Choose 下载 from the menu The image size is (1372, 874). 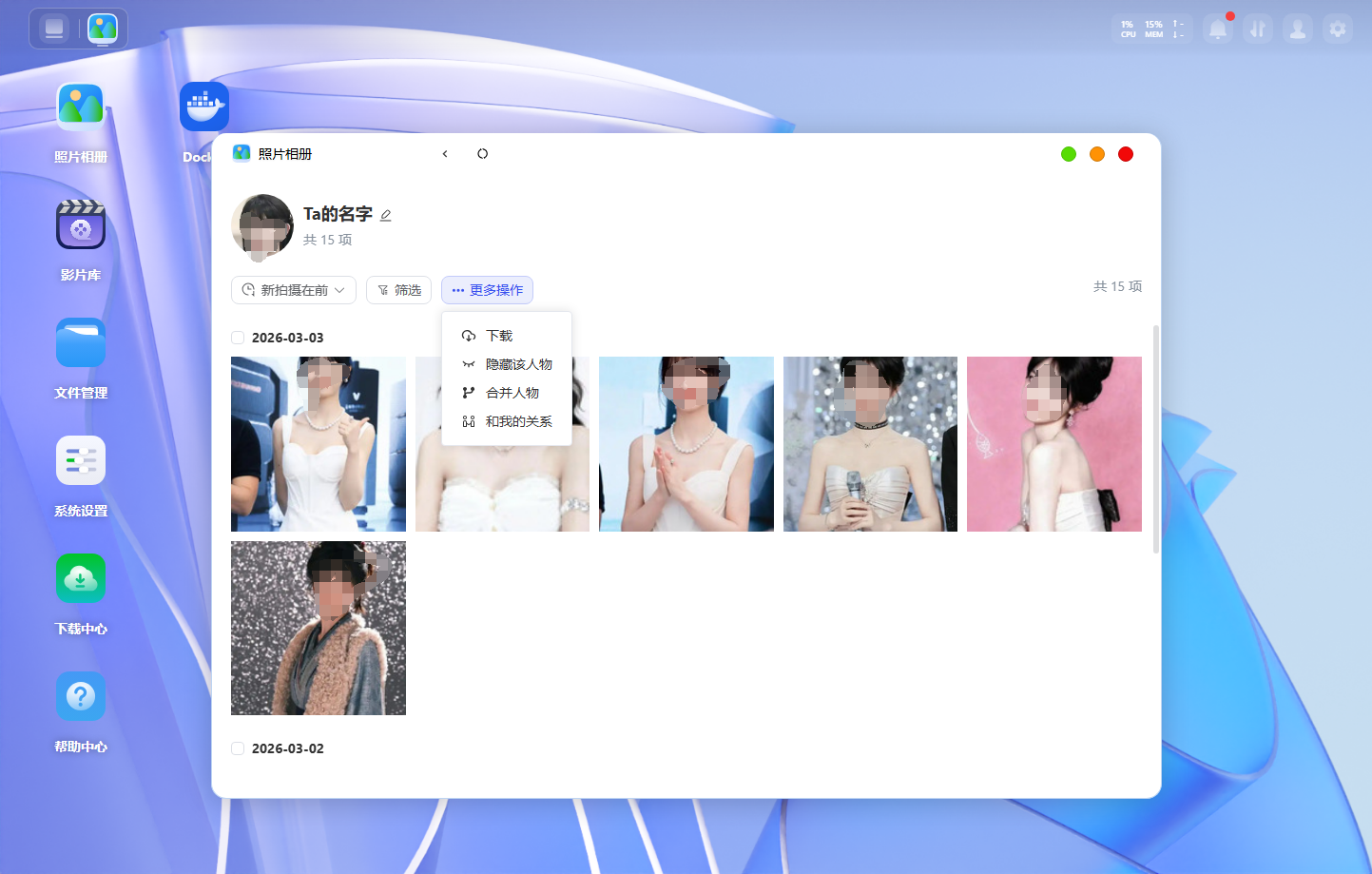pos(507,336)
